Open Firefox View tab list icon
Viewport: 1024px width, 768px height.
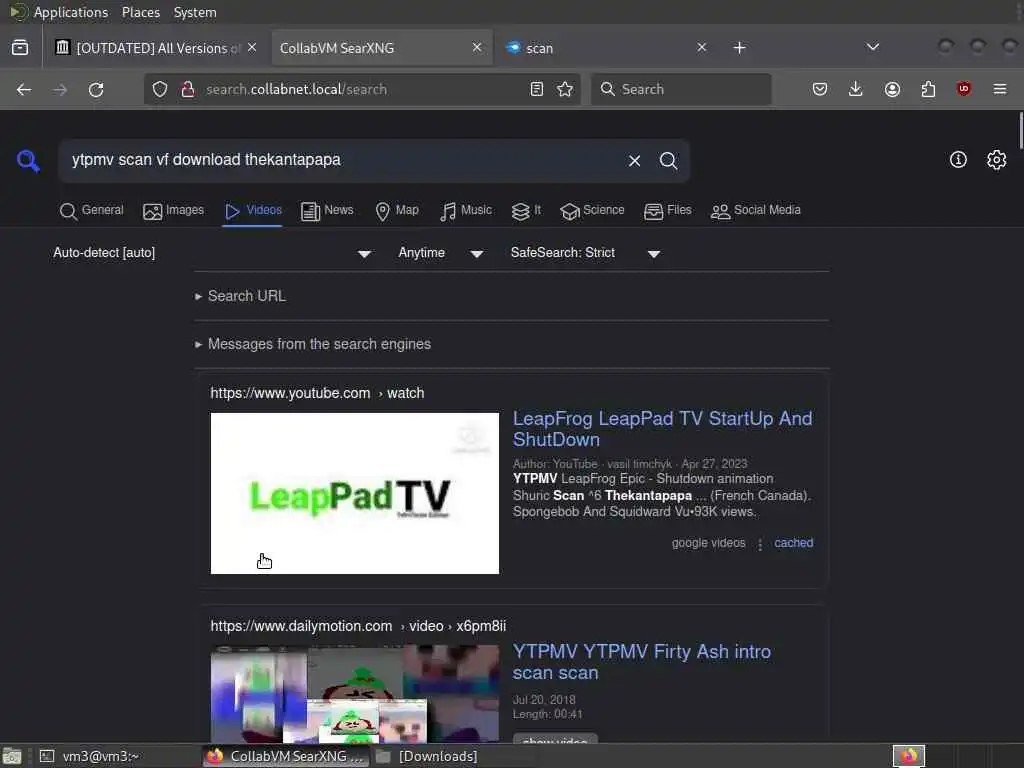20,48
